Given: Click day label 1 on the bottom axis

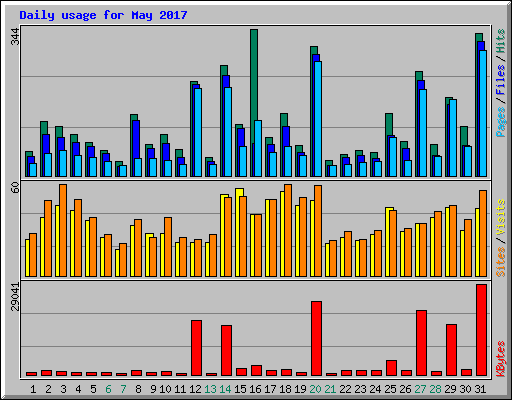Looking at the screenshot, I should pyautogui.click(x=33, y=389).
